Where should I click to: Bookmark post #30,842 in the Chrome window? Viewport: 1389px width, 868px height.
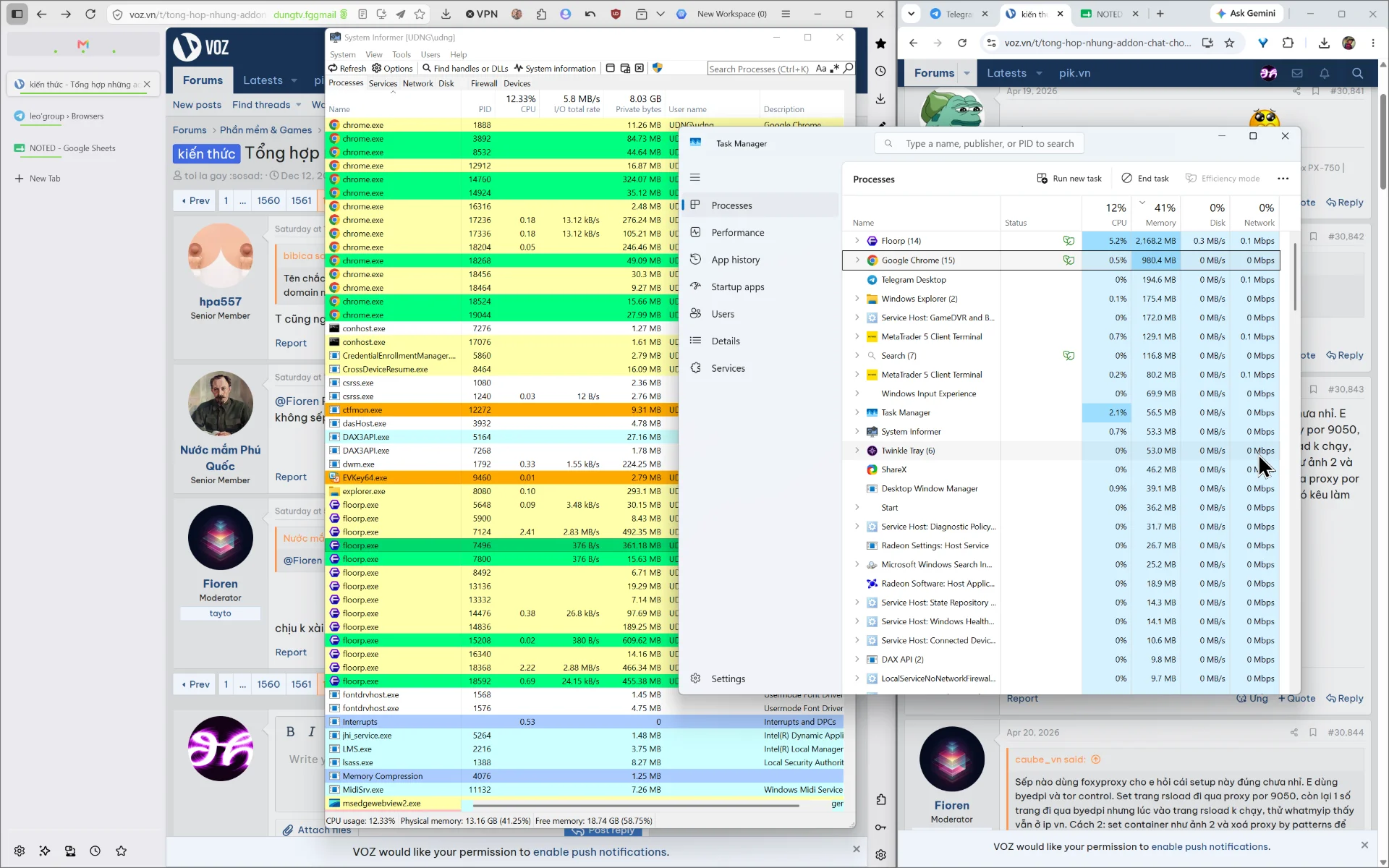point(1313,237)
